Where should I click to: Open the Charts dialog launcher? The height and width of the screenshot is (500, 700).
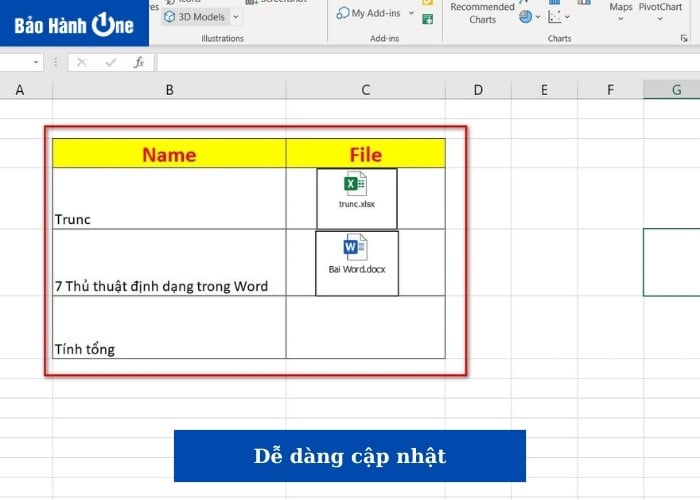(683, 39)
